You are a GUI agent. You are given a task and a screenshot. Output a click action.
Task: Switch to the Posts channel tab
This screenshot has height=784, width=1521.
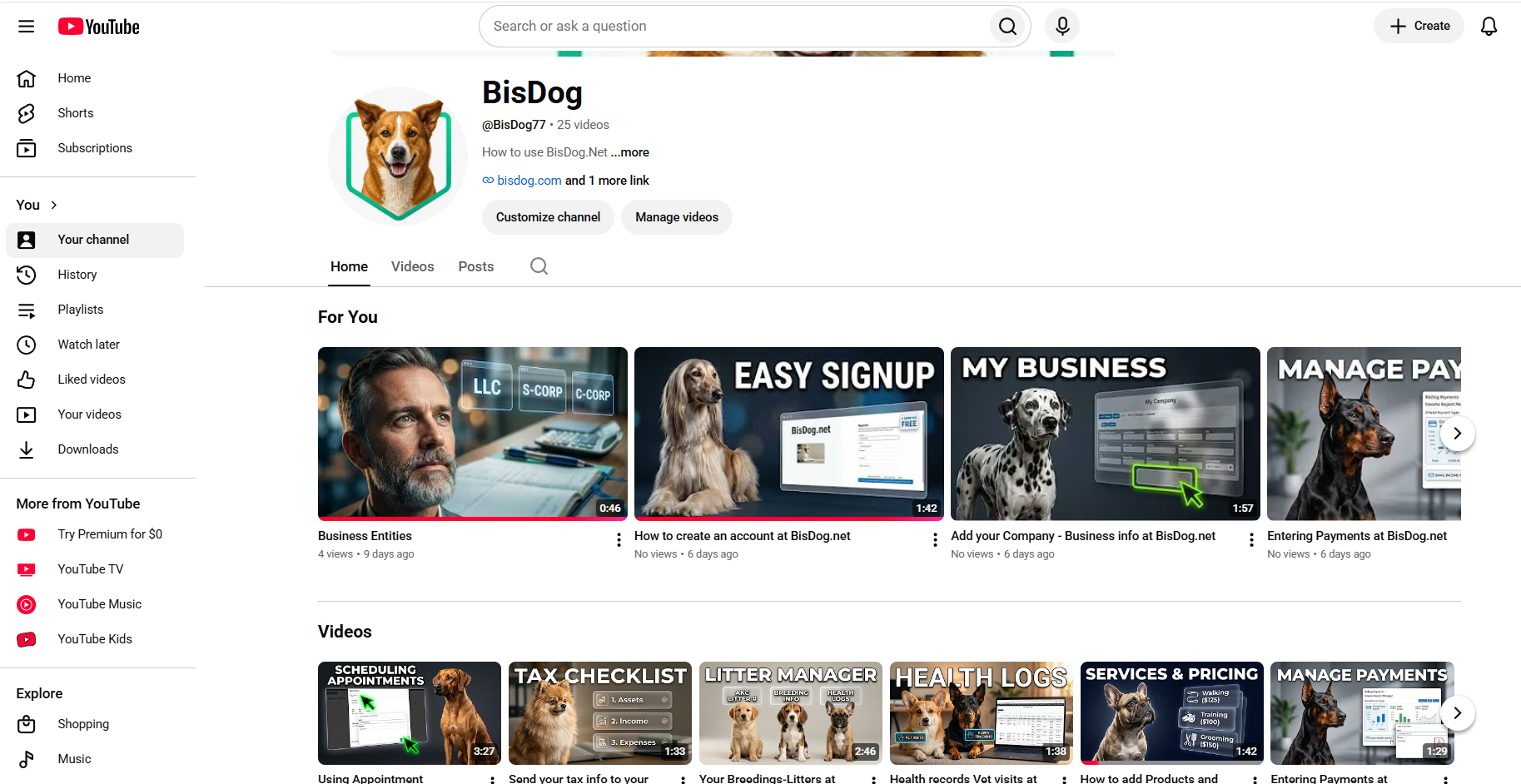tap(476, 266)
